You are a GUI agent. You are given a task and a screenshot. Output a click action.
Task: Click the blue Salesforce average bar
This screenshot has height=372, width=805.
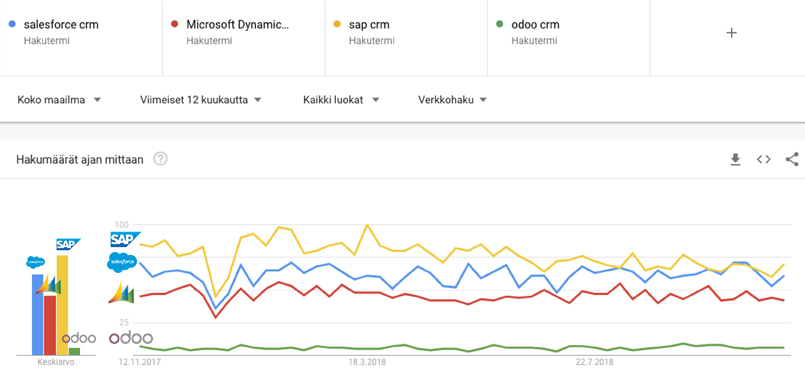pyautogui.click(x=37, y=315)
